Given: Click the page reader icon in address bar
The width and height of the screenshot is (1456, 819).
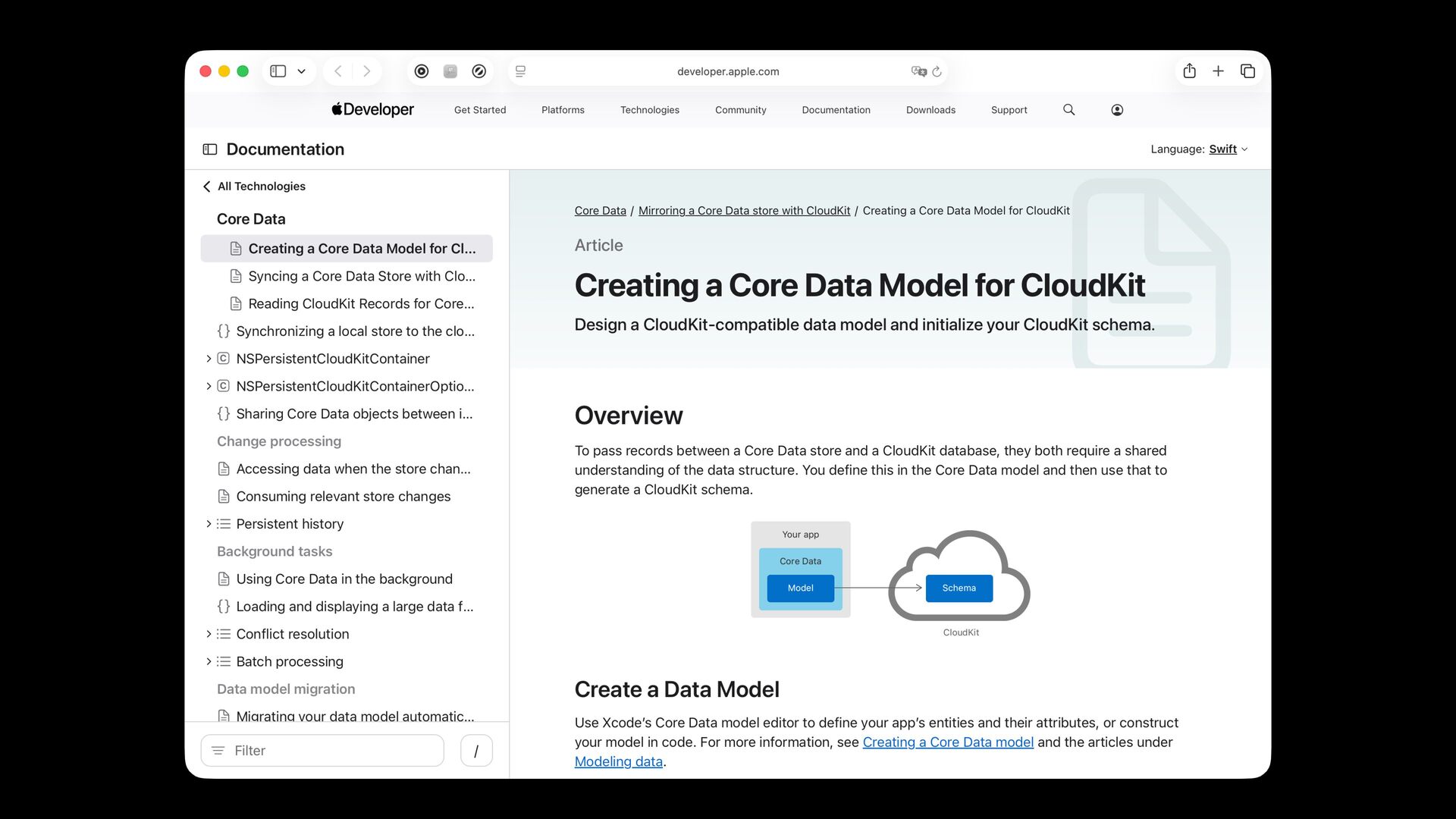Looking at the screenshot, I should click(520, 71).
